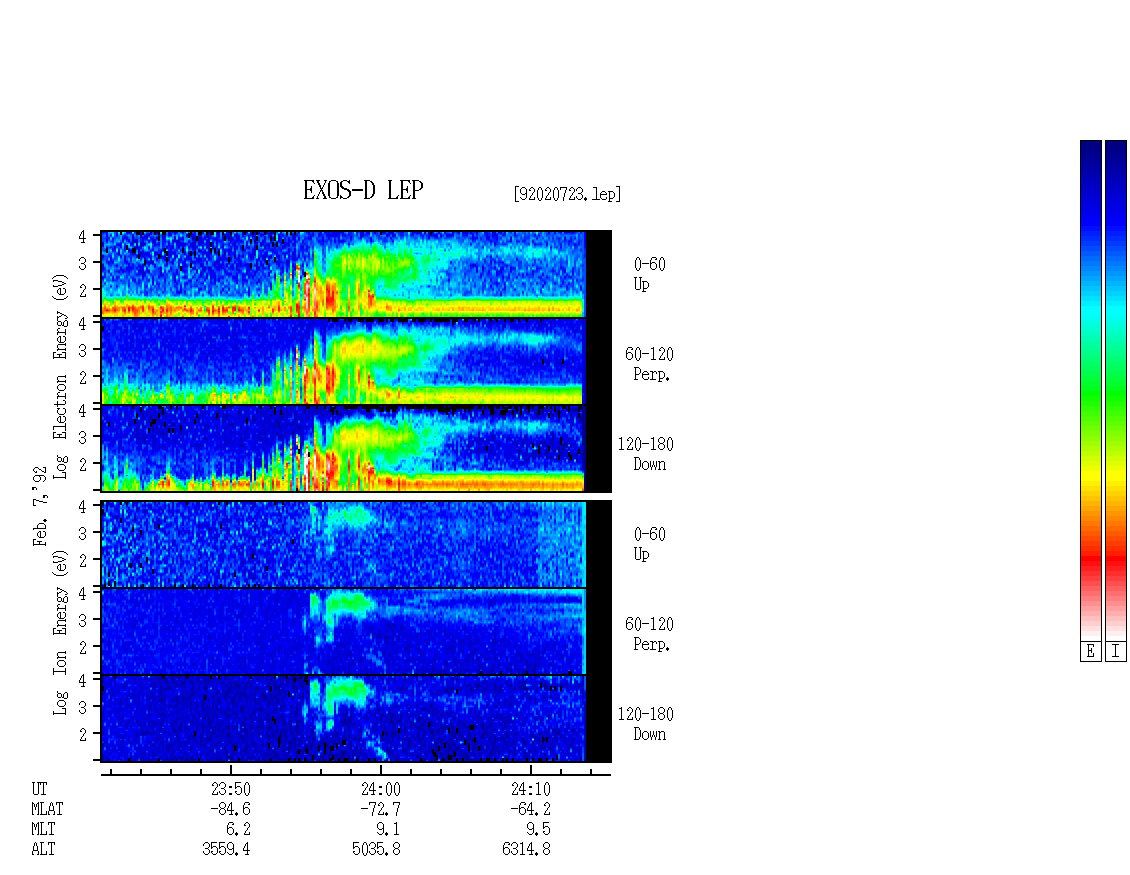Select the MLAT value -84.6

click(x=231, y=809)
